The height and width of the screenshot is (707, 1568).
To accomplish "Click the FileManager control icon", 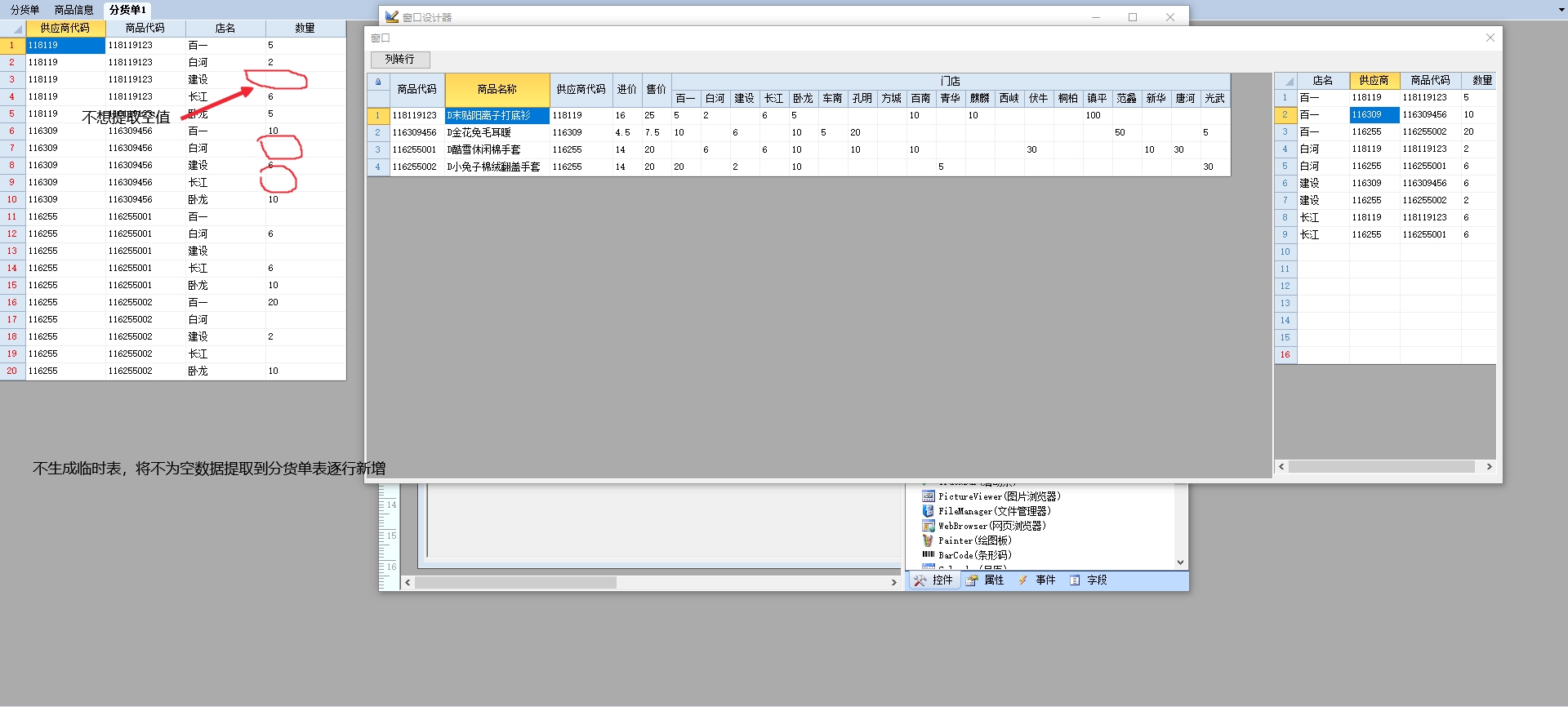I will [x=928, y=511].
